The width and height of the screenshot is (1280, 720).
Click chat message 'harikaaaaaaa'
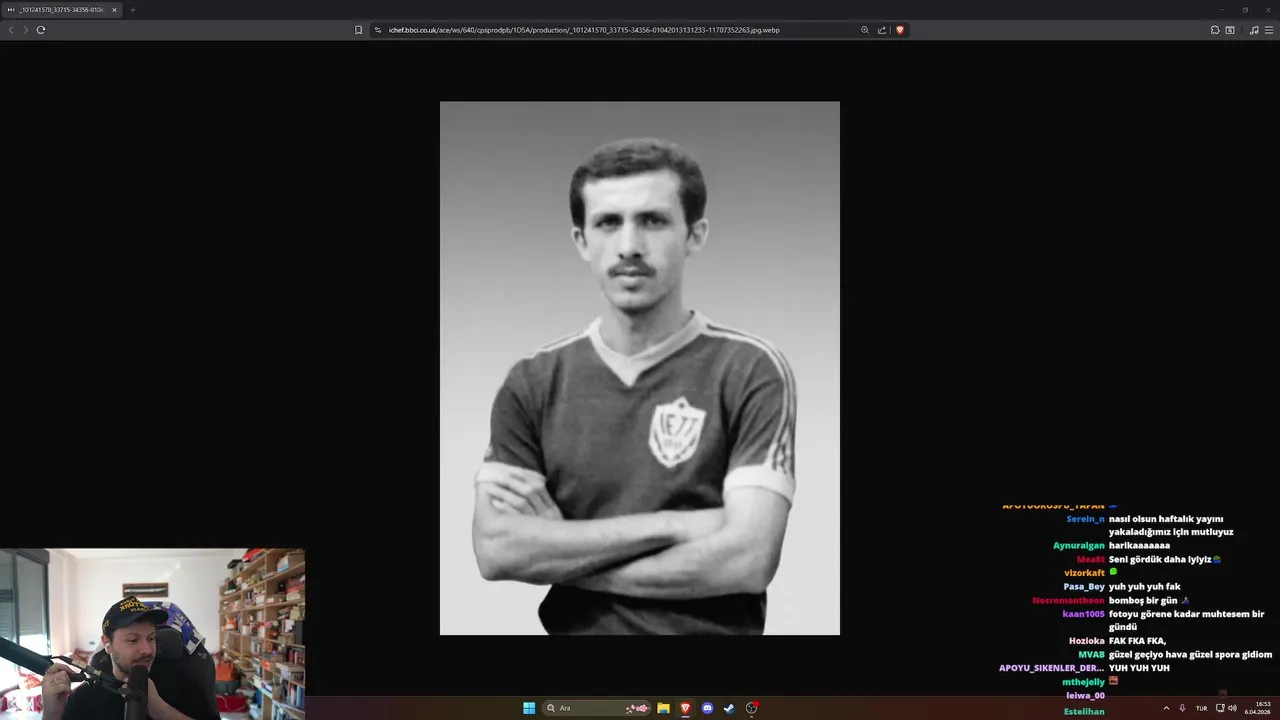pyautogui.click(x=1139, y=546)
